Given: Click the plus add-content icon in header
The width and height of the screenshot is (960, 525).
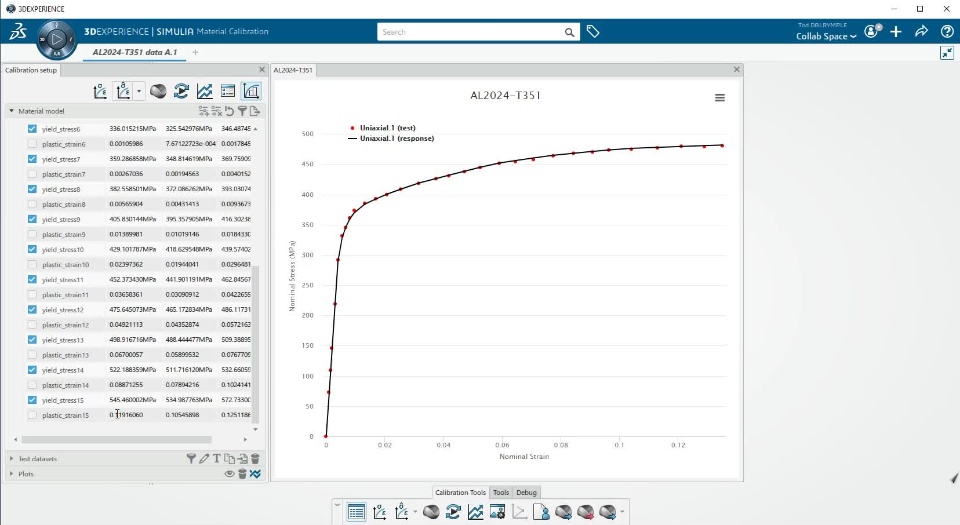Looking at the screenshot, I should 896,32.
